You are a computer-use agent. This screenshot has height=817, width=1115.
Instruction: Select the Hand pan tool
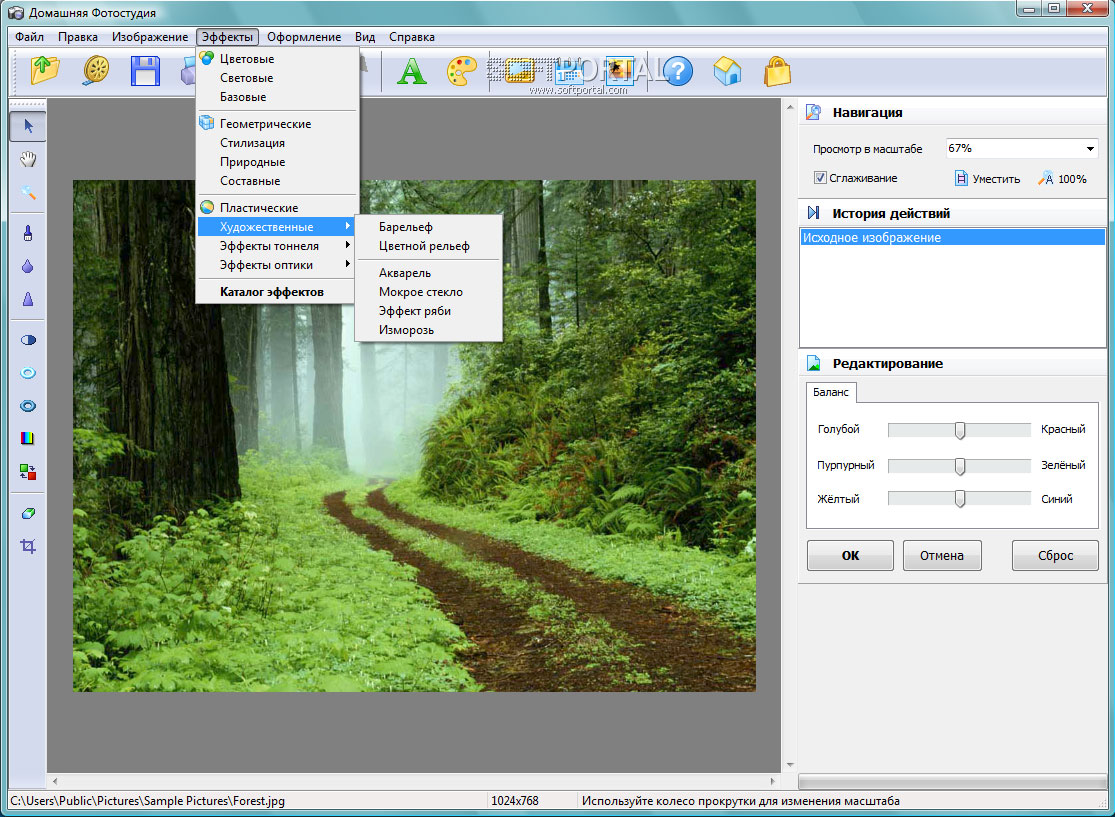click(x=28, y=159)
